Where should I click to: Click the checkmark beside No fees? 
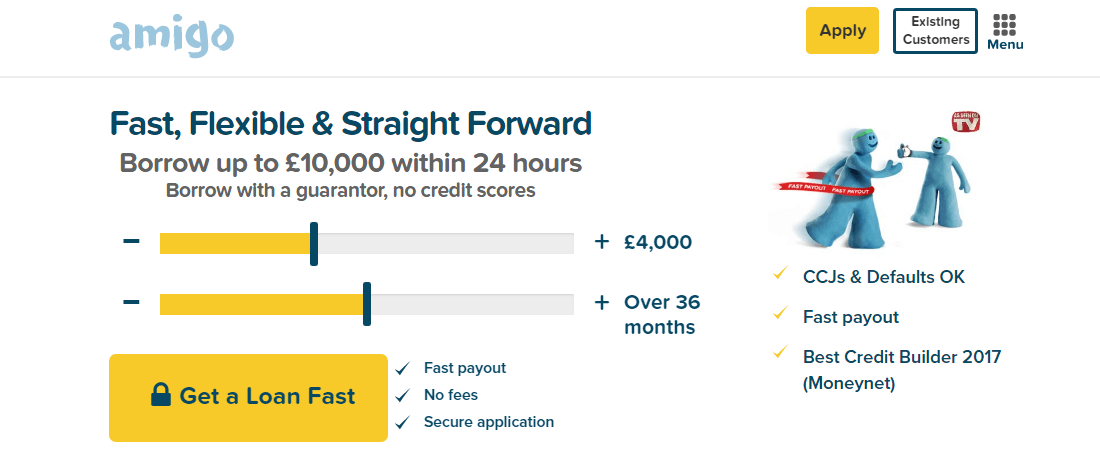(403, 396)
